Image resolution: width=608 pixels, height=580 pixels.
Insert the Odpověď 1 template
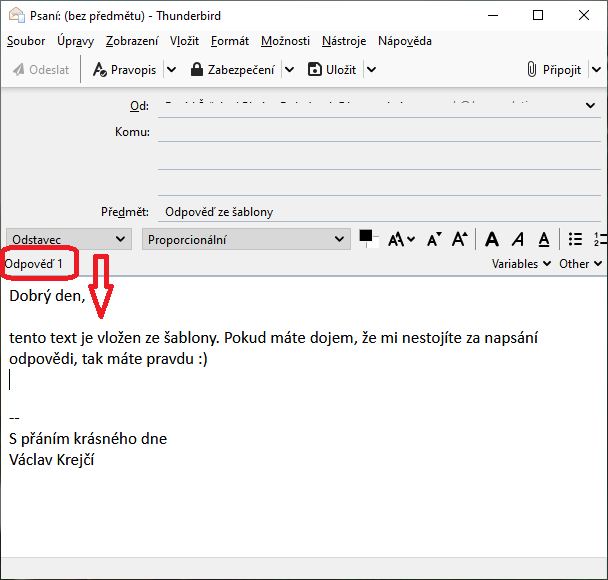point(33,264)
